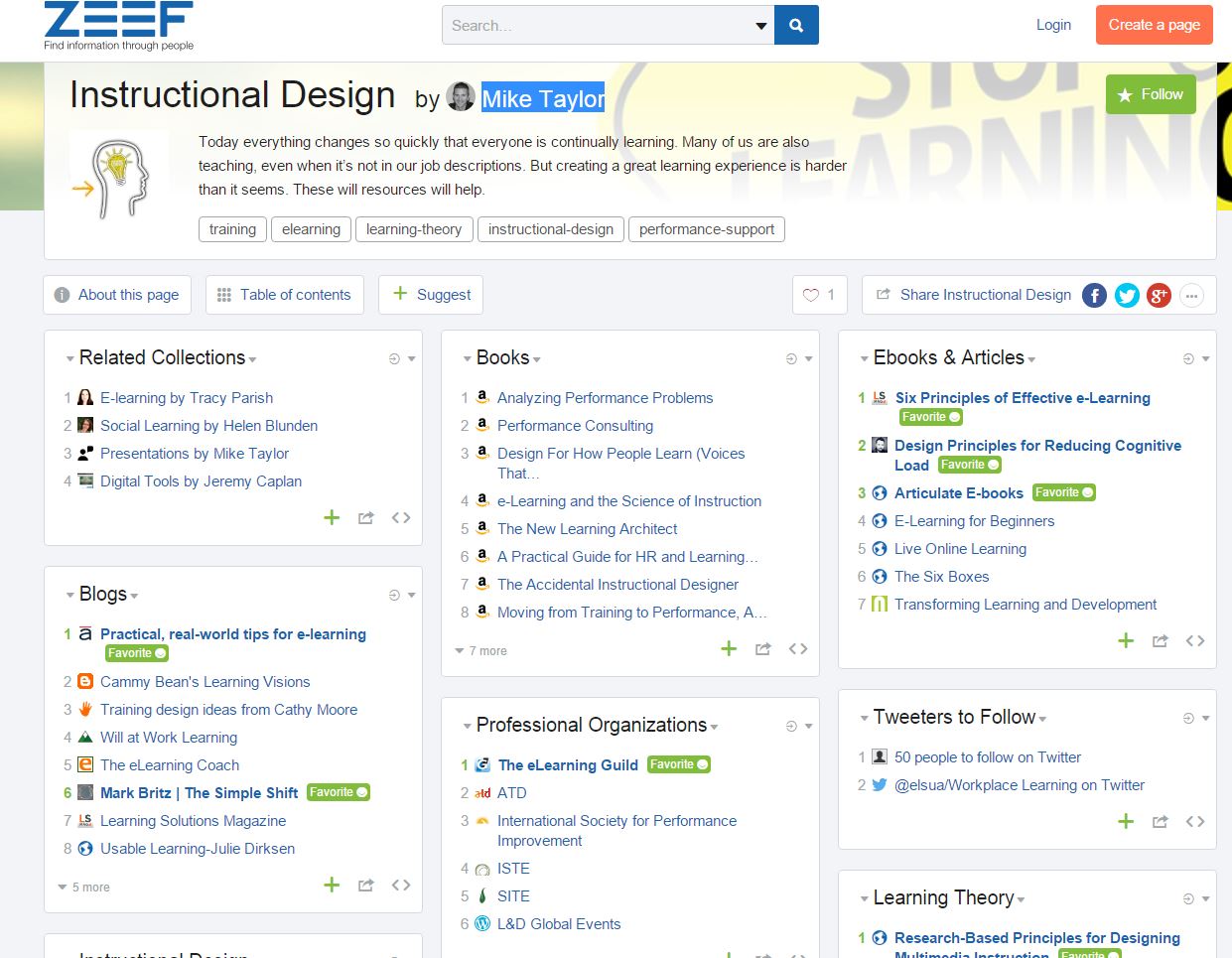Collapse the Books block

(467, 359)
